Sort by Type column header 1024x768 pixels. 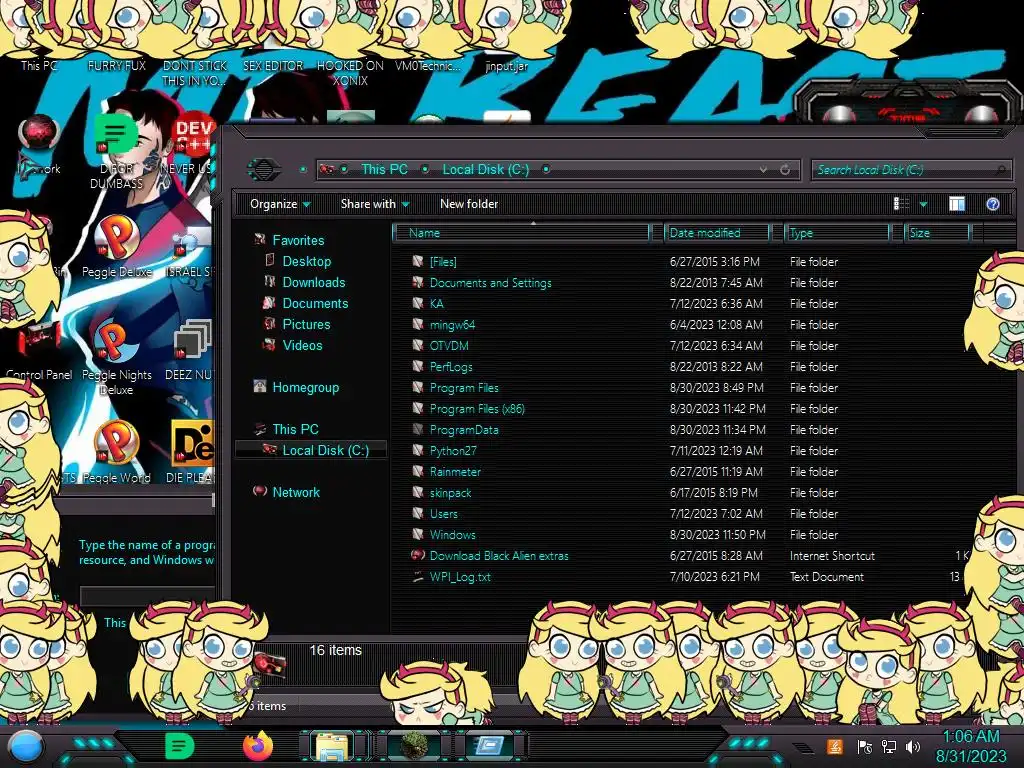(x=837, y=233)
